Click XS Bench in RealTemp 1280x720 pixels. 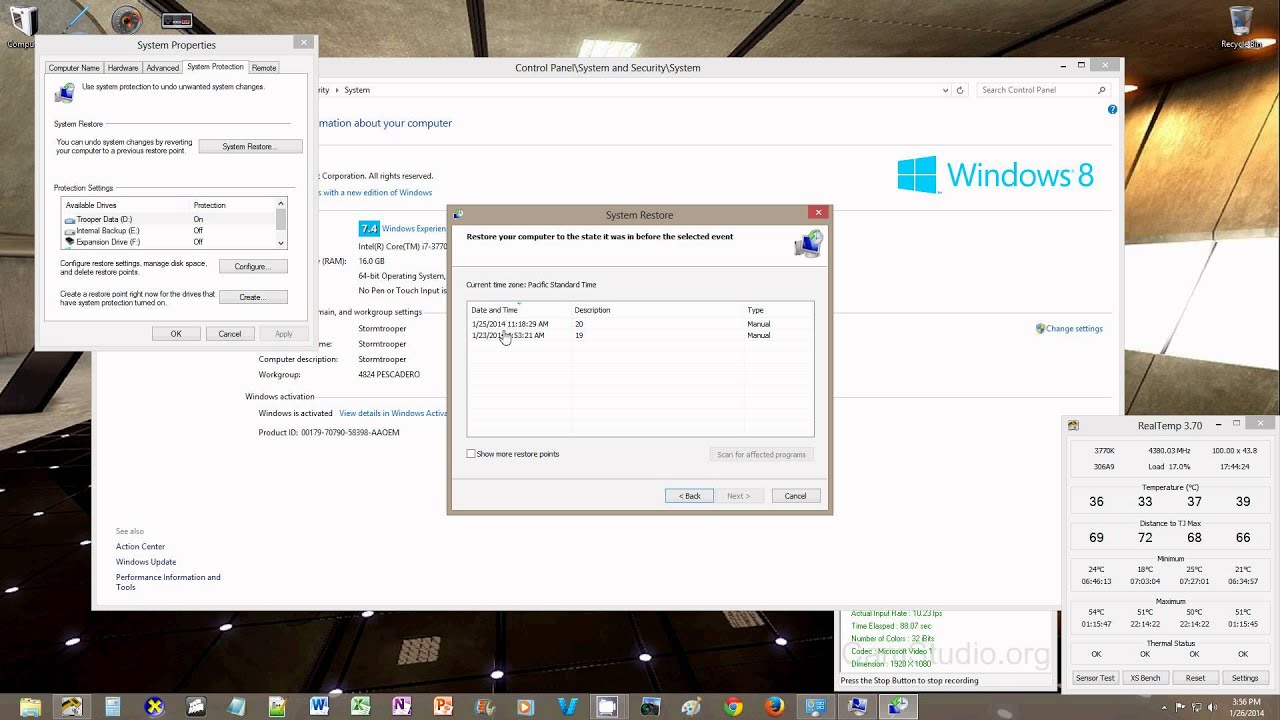[1145, 678]
